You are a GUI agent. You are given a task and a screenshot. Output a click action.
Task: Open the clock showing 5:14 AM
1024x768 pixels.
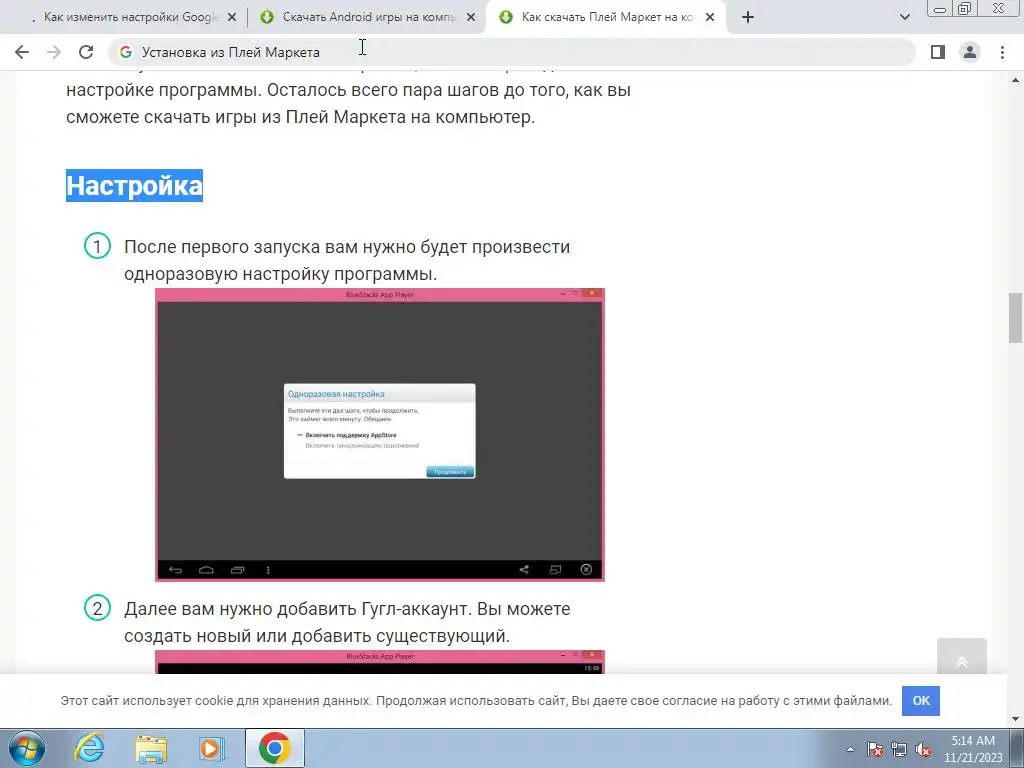click(x=973, y=749)
